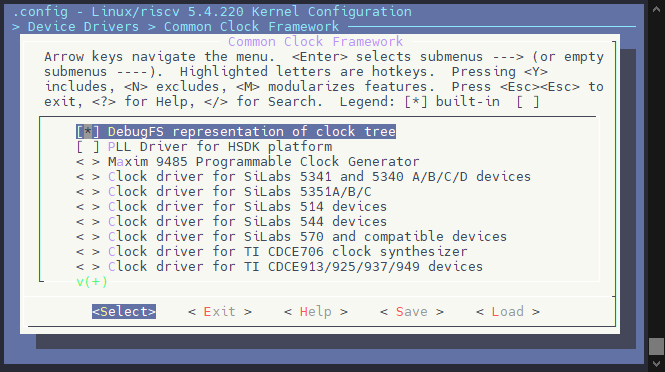Enable PLL Driver for HSDK platform
The width and height of the screenshot is (665, 372).
pyautogui.click(x=204, y=147)
